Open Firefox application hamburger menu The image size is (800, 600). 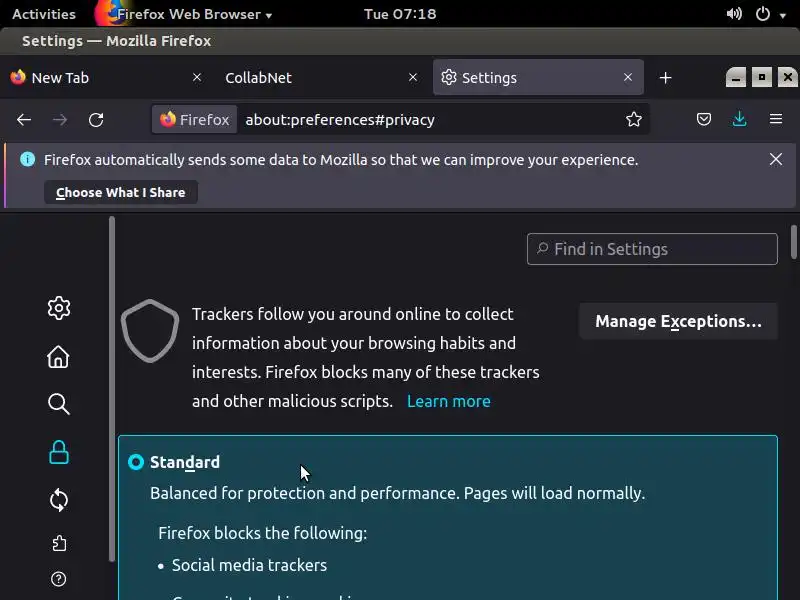point(775,120)
